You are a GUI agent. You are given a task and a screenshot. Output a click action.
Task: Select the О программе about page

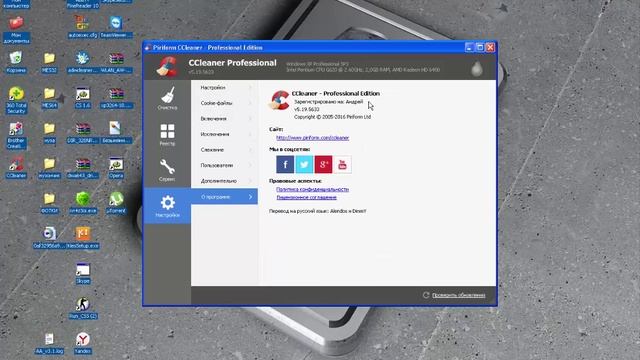tap(224, 197)
